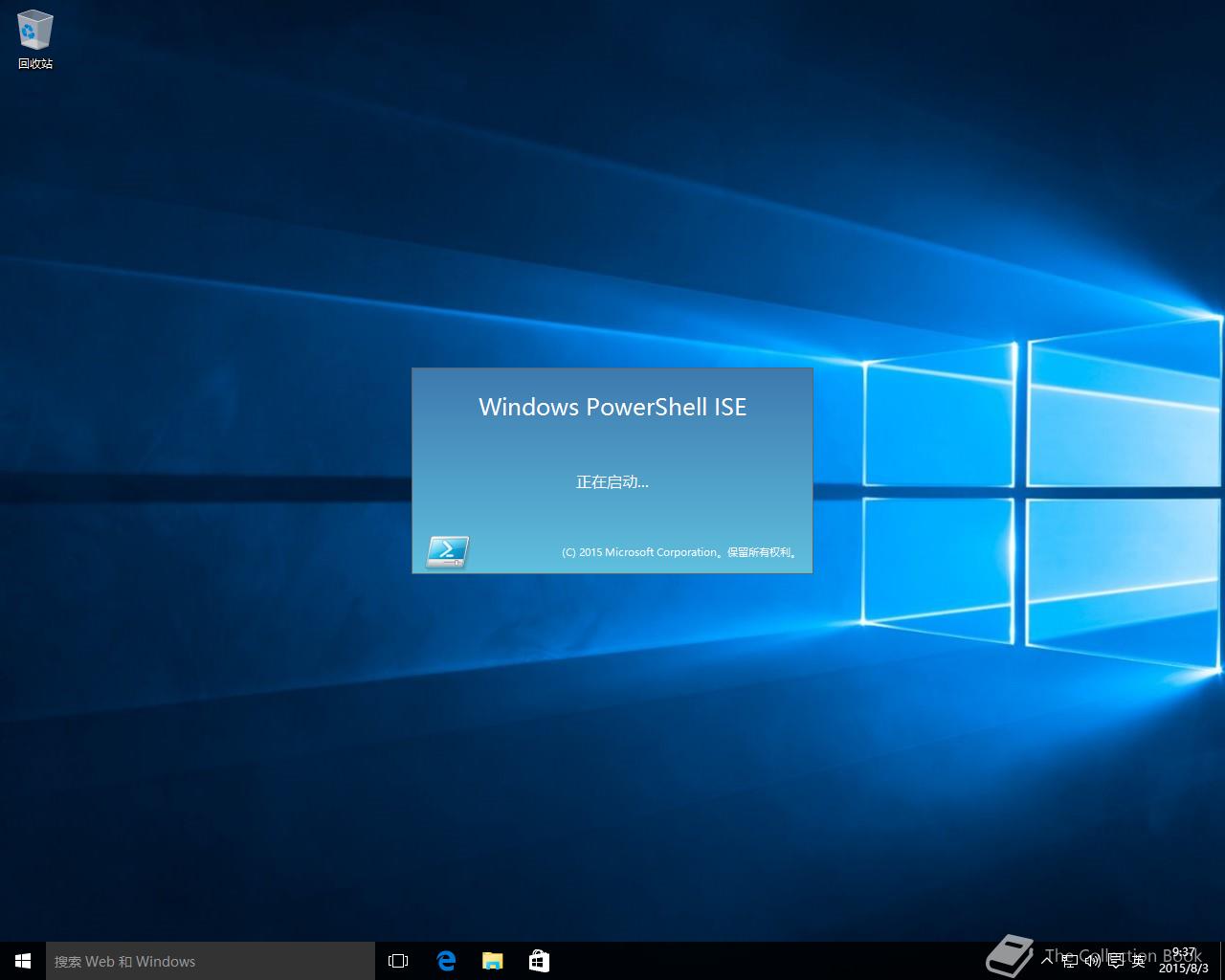Open the Recycle Bin desktop icon
Viewport: 1225px width, 980px height.
click(35, 40)
